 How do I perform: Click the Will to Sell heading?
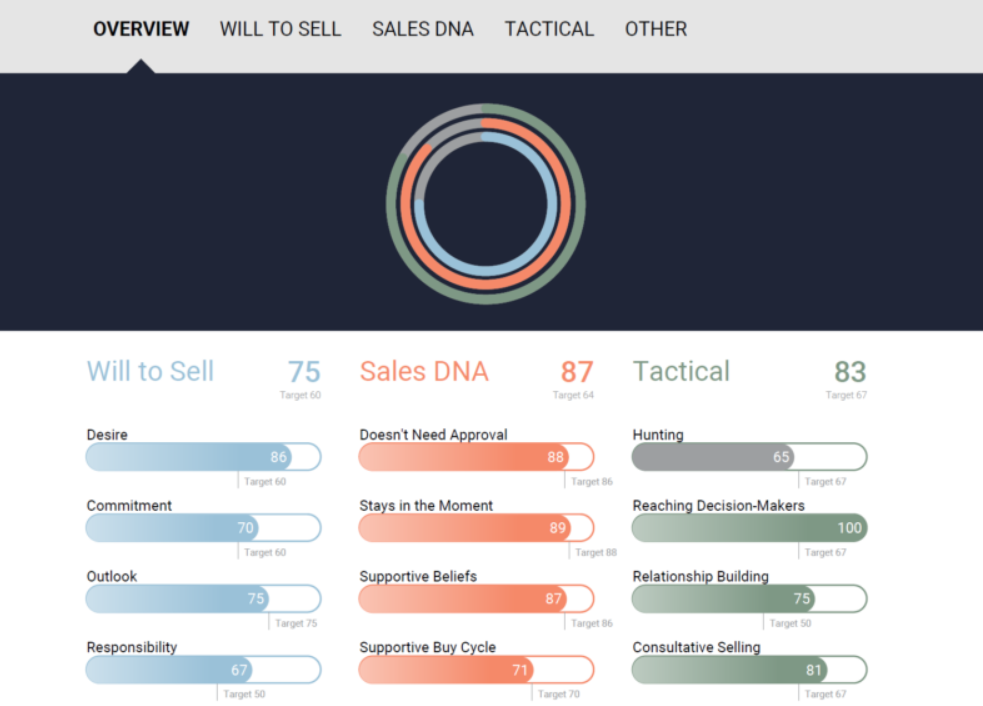click(x=150, y=371)
